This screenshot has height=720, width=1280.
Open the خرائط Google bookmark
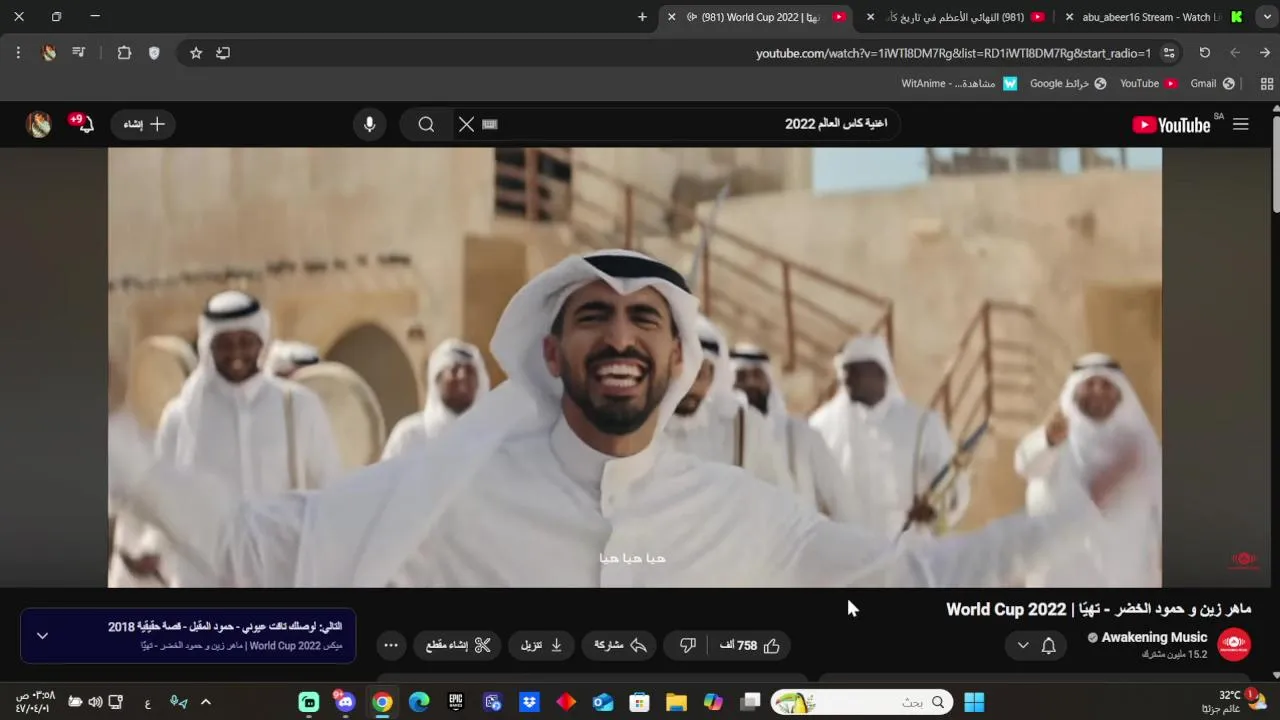1068,84
